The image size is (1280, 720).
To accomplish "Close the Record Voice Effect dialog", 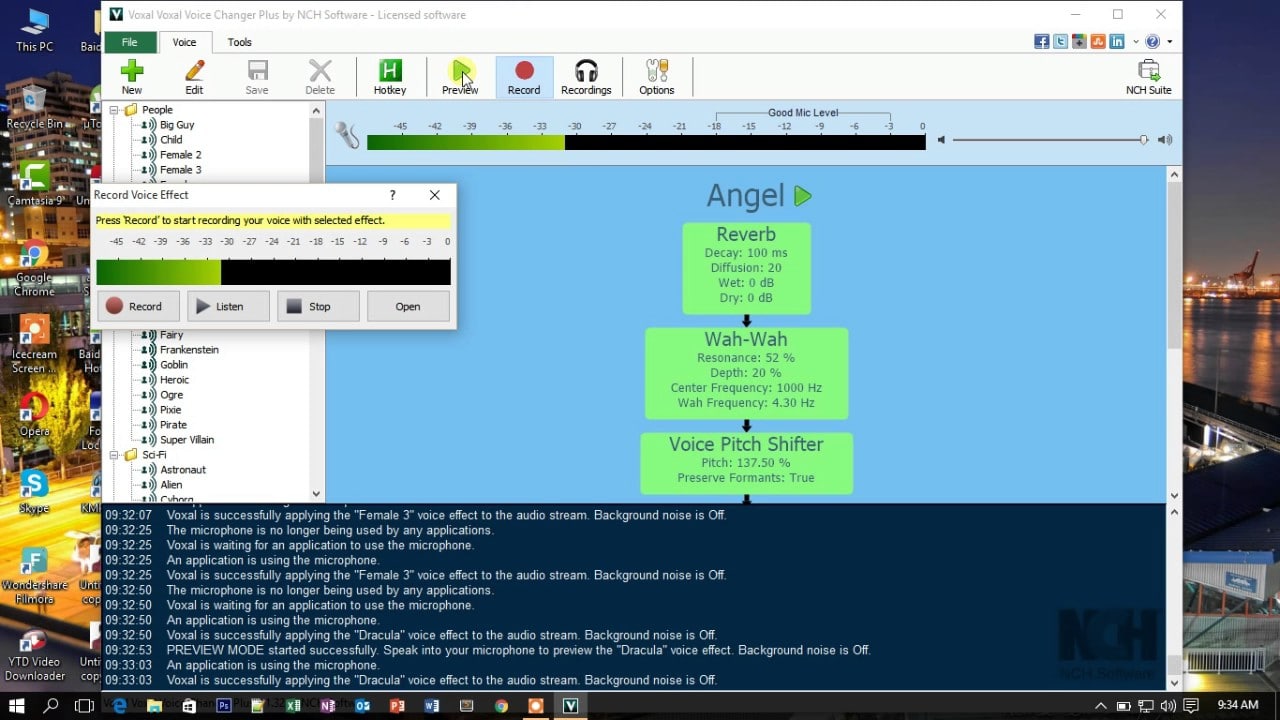I will [434, 195].
